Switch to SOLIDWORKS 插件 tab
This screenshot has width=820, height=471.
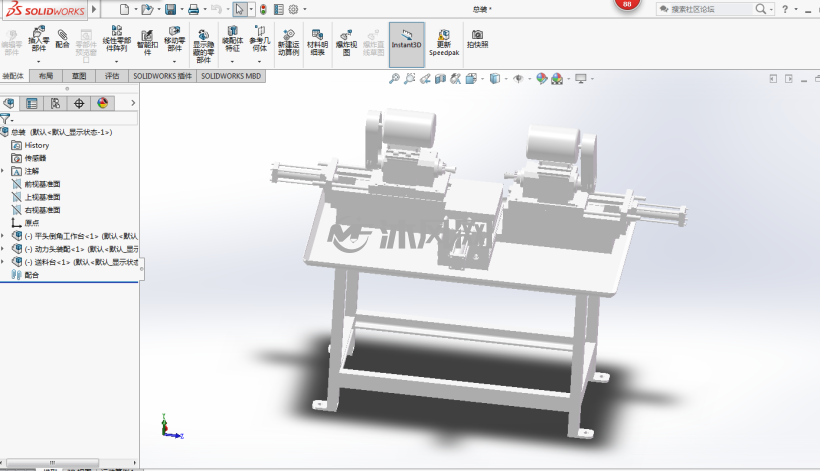point(163,76)
